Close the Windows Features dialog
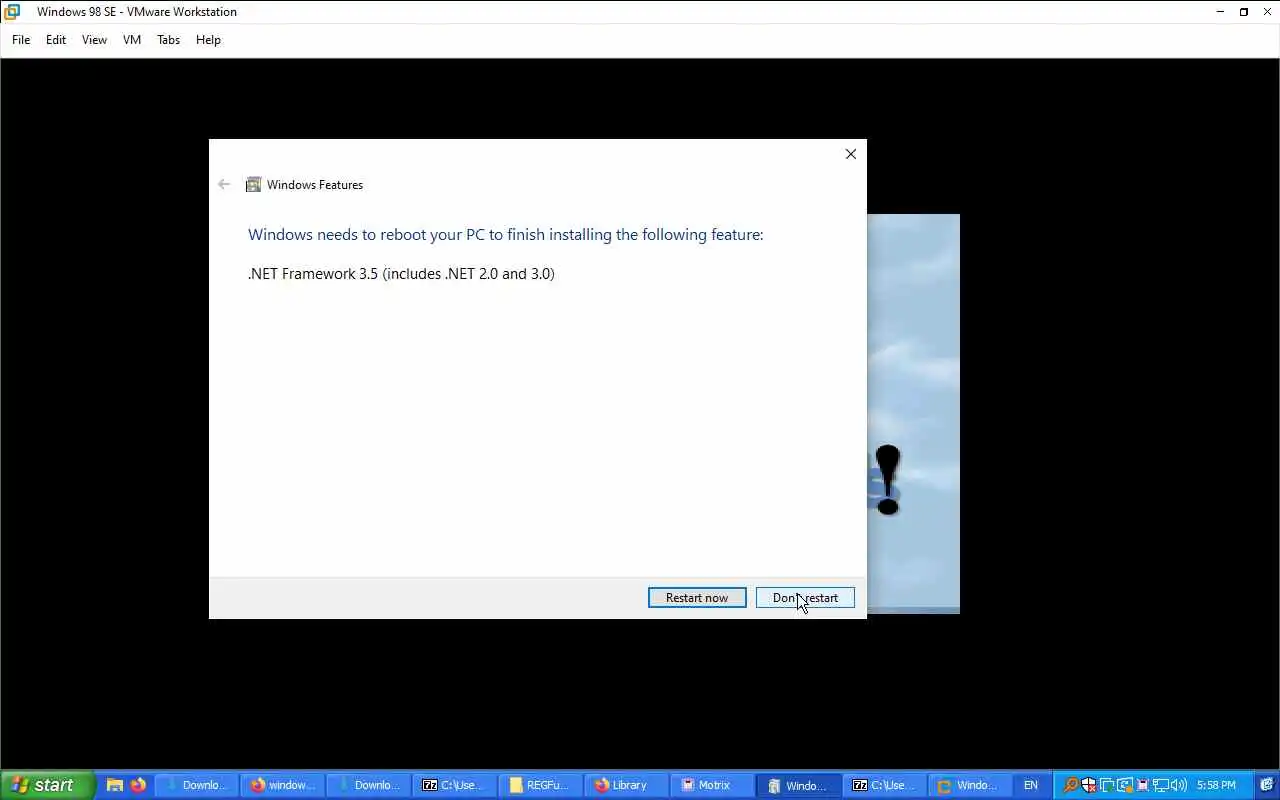 pos(850,154)
